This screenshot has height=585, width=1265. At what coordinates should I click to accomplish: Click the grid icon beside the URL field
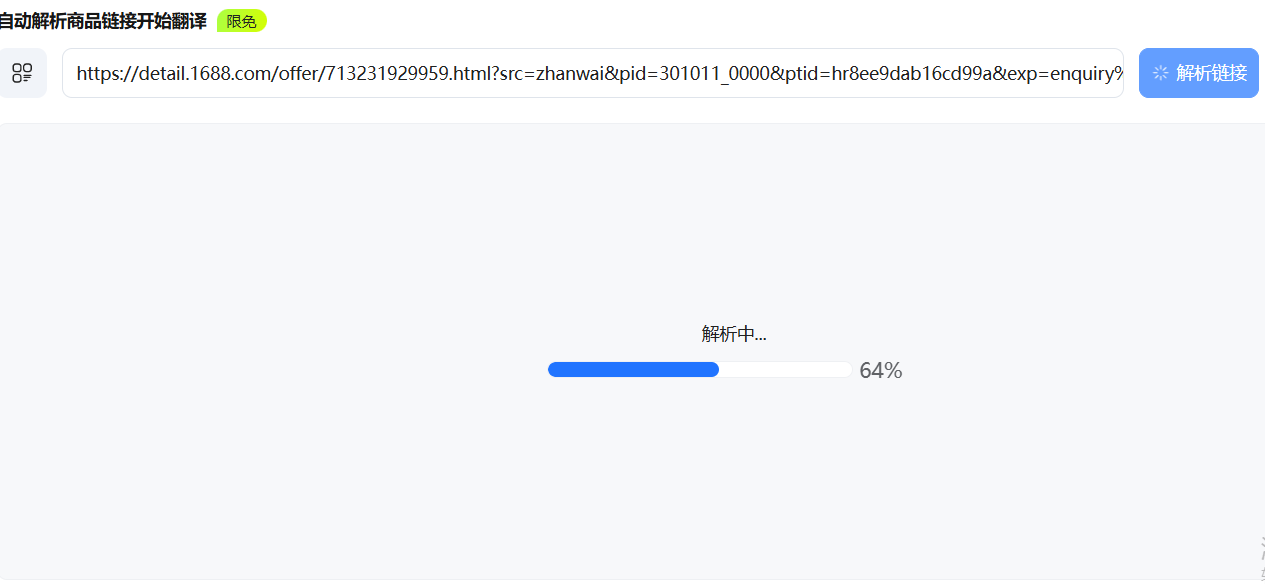coord(22,73)
